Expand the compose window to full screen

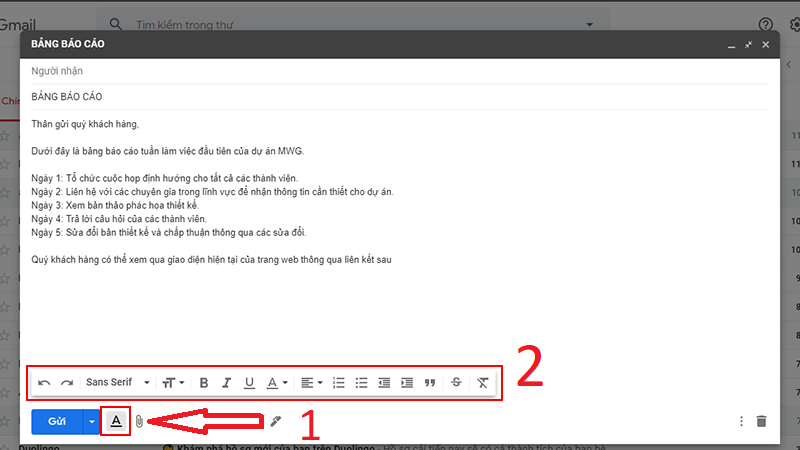748,44
